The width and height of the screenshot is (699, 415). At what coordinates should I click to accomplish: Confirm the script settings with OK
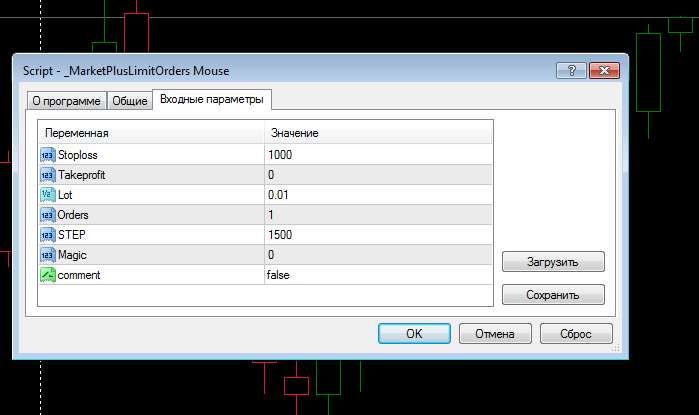point(414,333)
